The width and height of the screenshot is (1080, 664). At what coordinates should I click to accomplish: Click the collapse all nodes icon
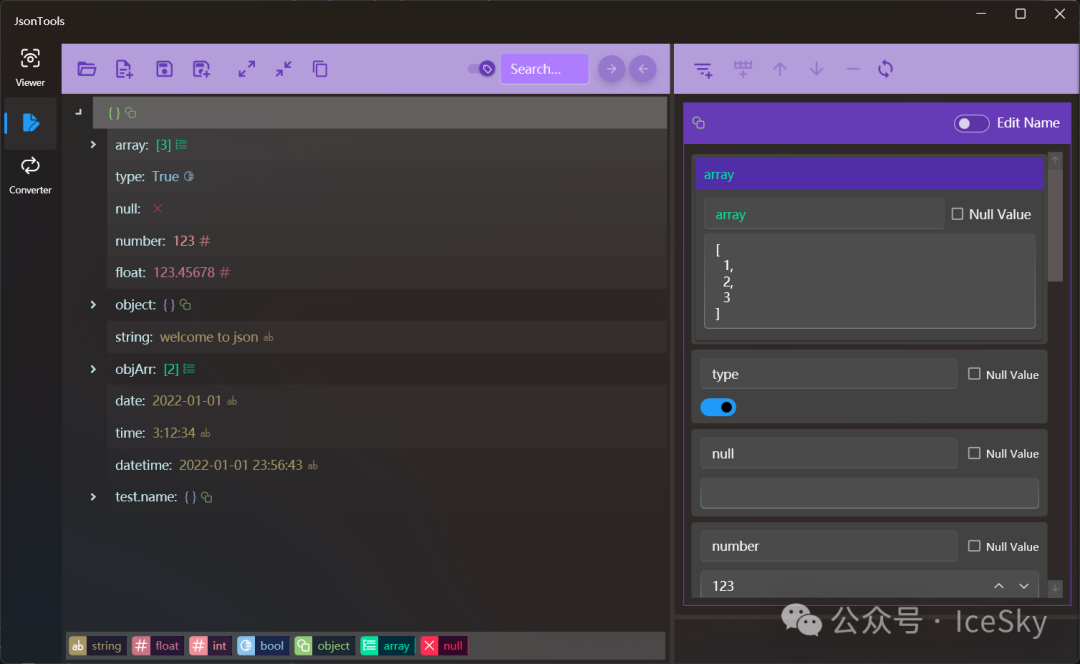point(283,69)
